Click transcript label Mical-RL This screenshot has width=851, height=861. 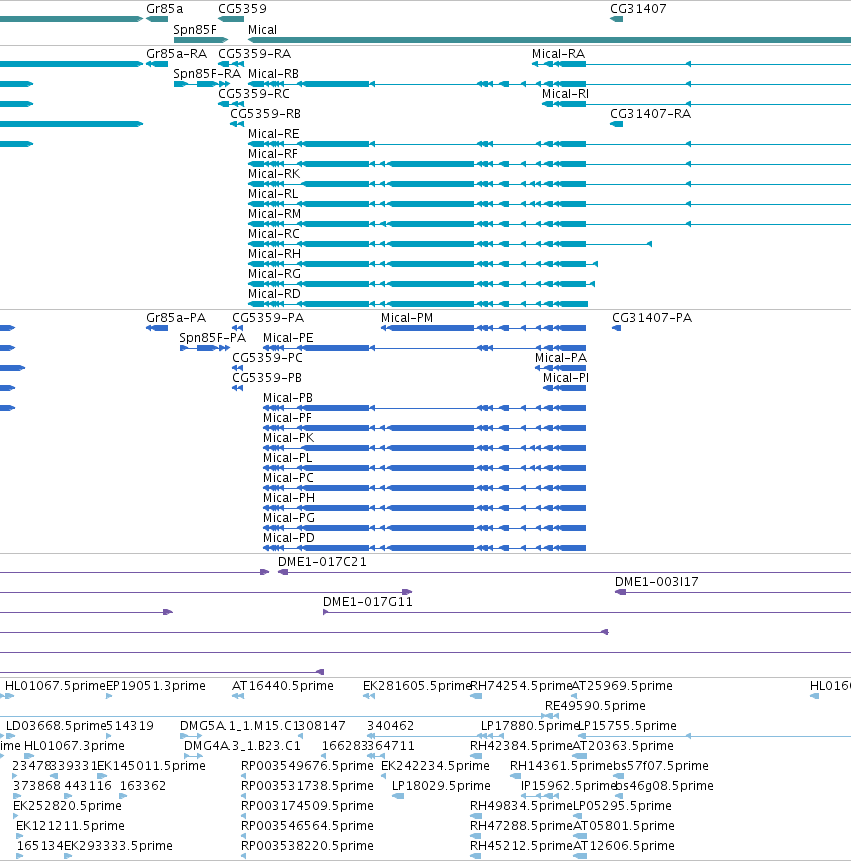click(273, 194)
